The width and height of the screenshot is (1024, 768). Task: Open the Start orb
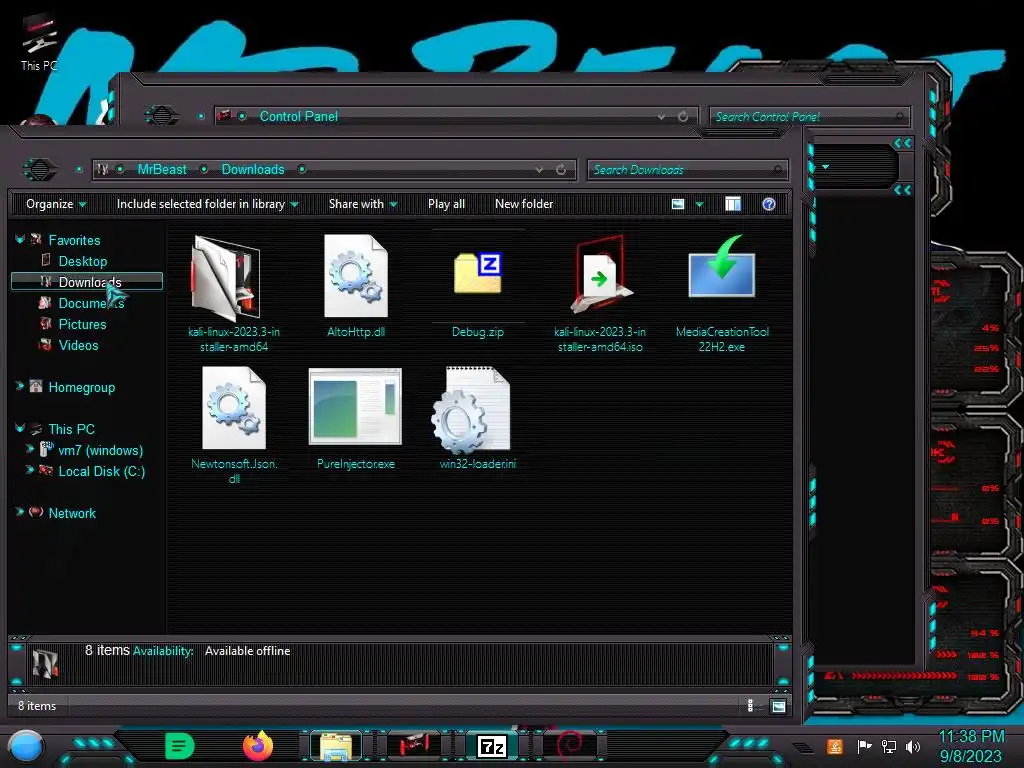(x=26, y=746)
